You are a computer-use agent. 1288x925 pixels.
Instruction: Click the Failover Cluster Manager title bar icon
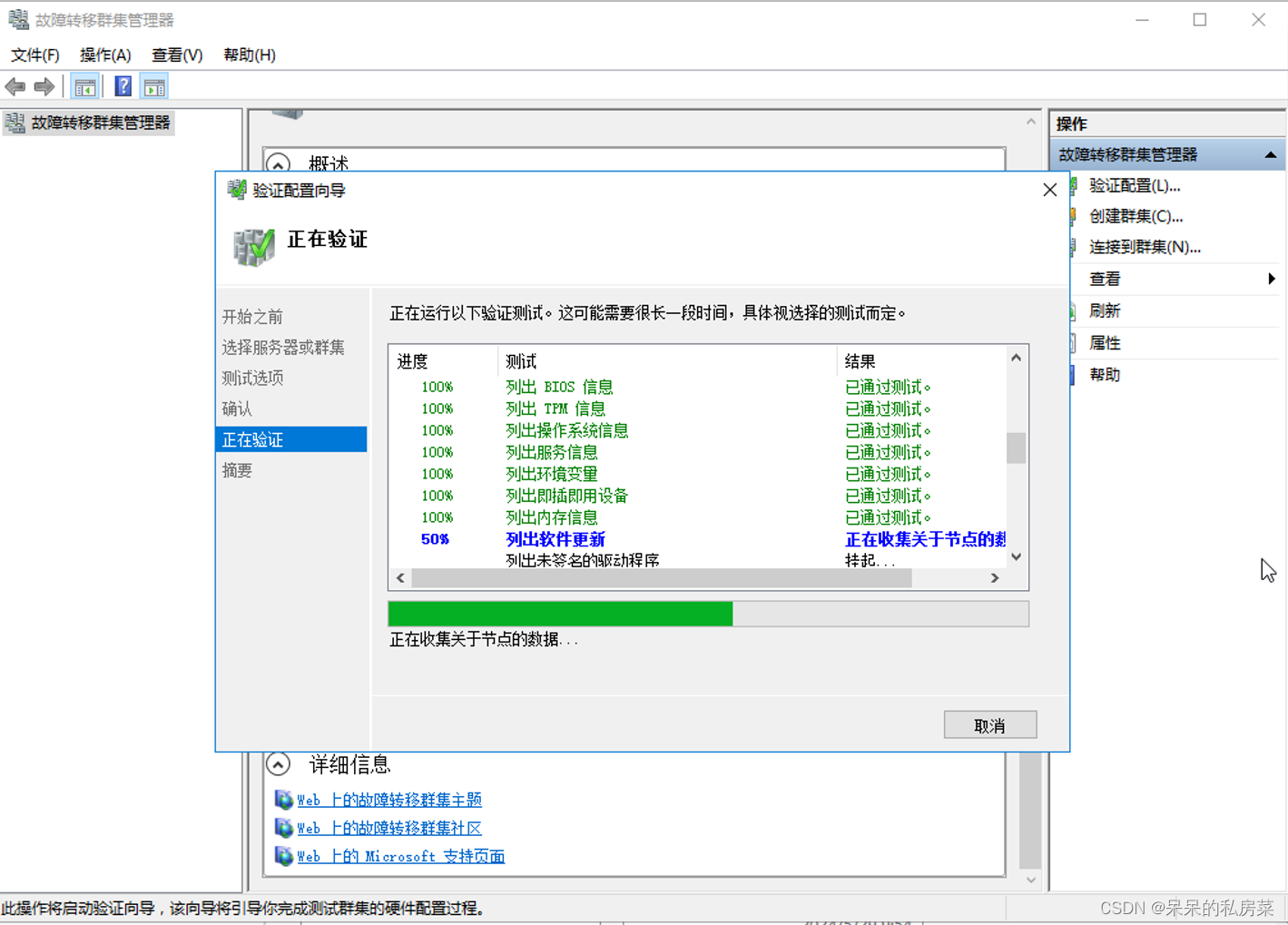tap(18, 19)
